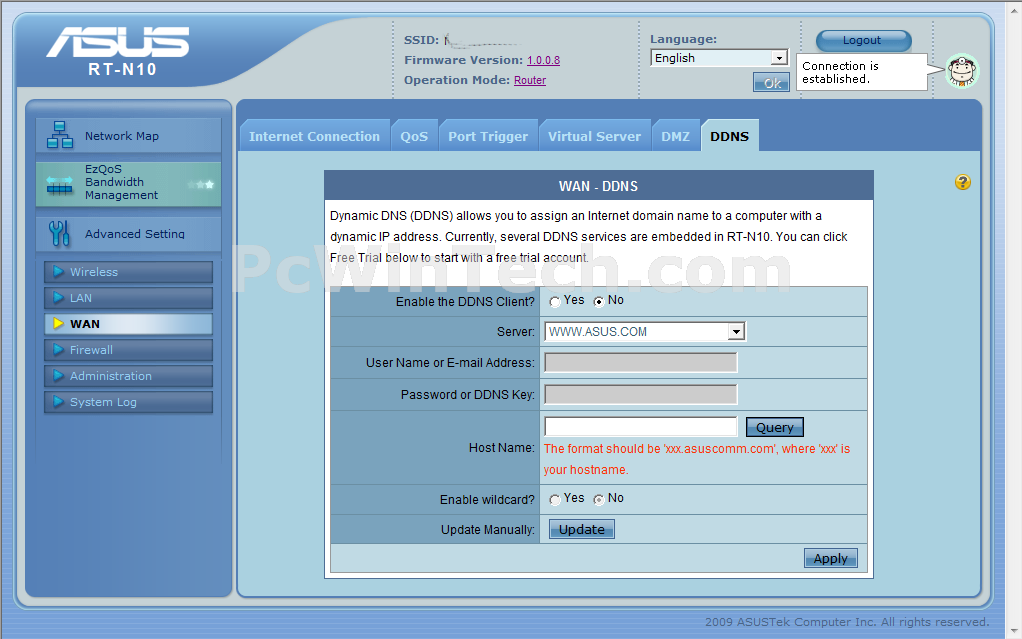The image size is (1022, 639).
Task: Click the ASUS logo
Action: (x=118, y=42)
